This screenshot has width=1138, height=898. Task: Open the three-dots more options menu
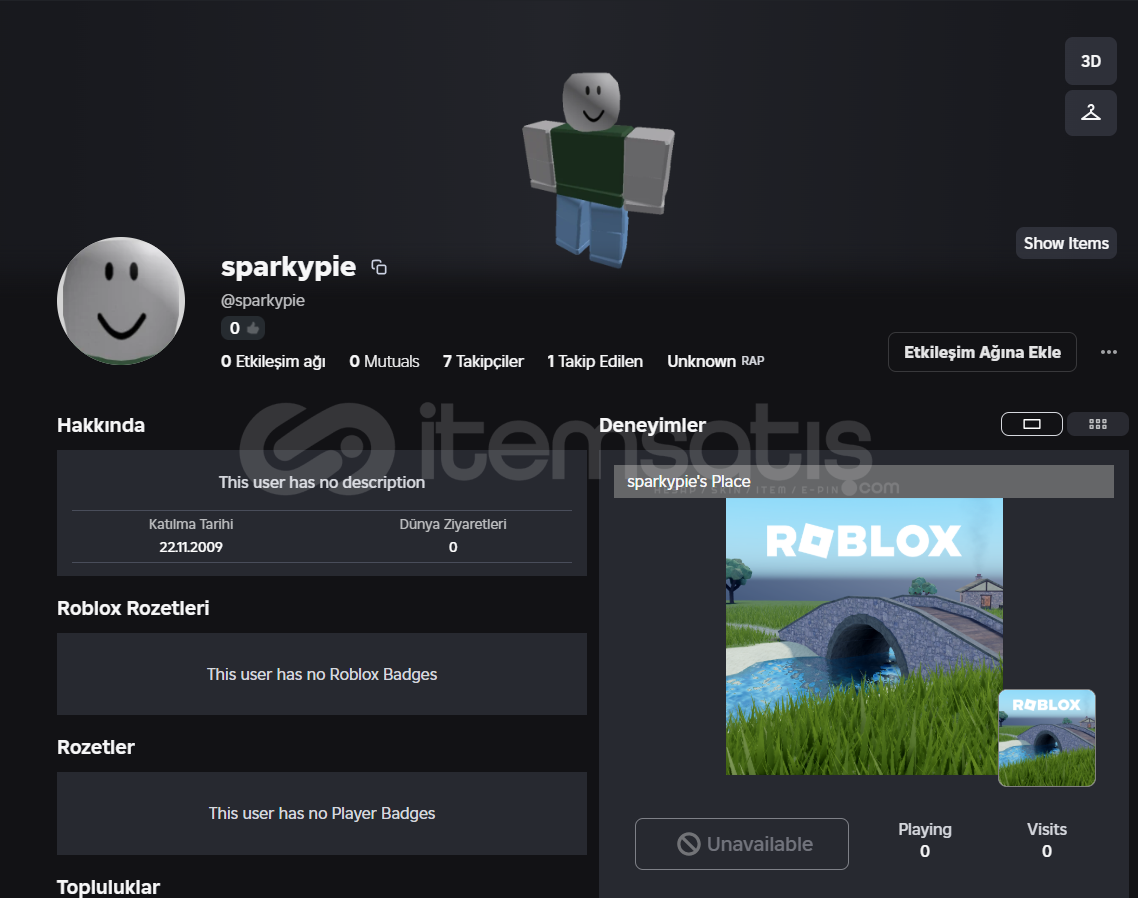click(x=1108, y=352)
